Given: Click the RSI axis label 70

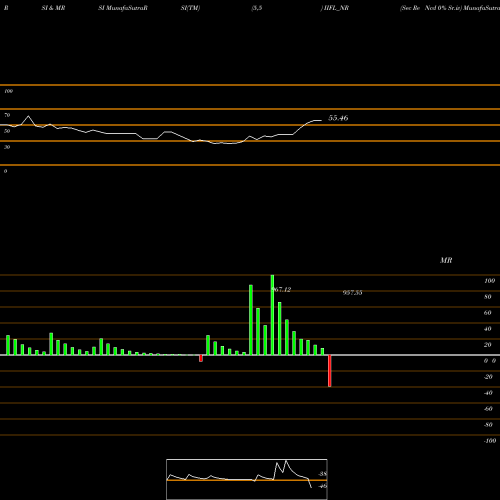Looking at the screenshot, I should tap(7, 115).
